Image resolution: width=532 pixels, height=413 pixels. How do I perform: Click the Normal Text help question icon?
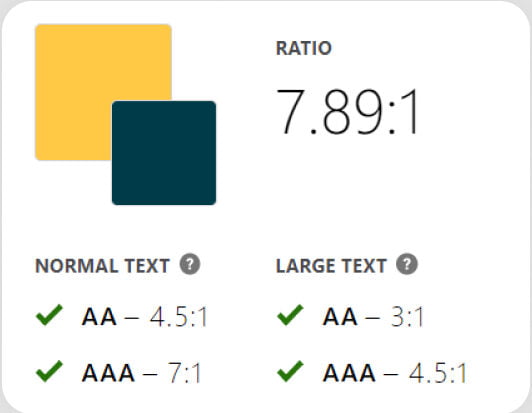pos(190,264)
